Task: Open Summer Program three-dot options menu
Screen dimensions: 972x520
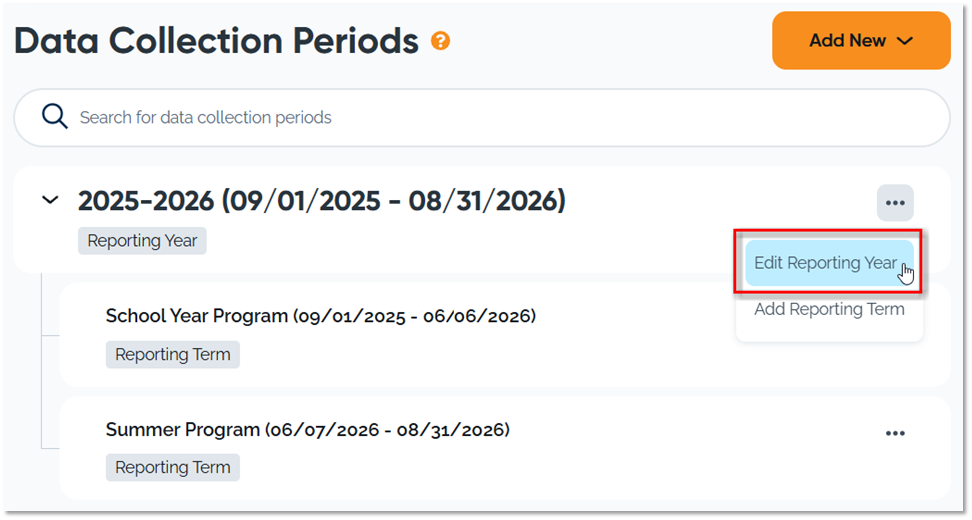Action: point(895,433)
